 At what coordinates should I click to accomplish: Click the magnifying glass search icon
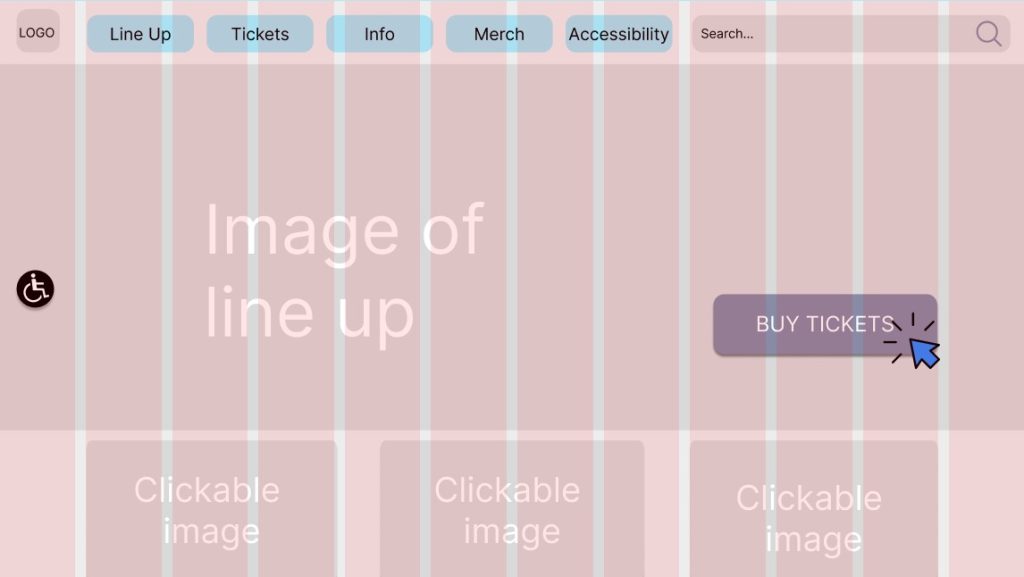[x=988, y=34]
